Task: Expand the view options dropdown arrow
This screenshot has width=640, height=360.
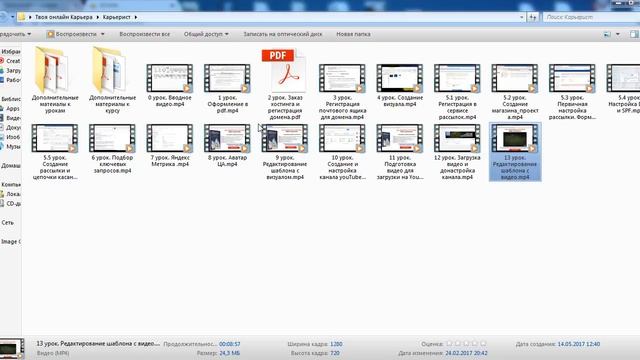Action: (x=618, y=34)
